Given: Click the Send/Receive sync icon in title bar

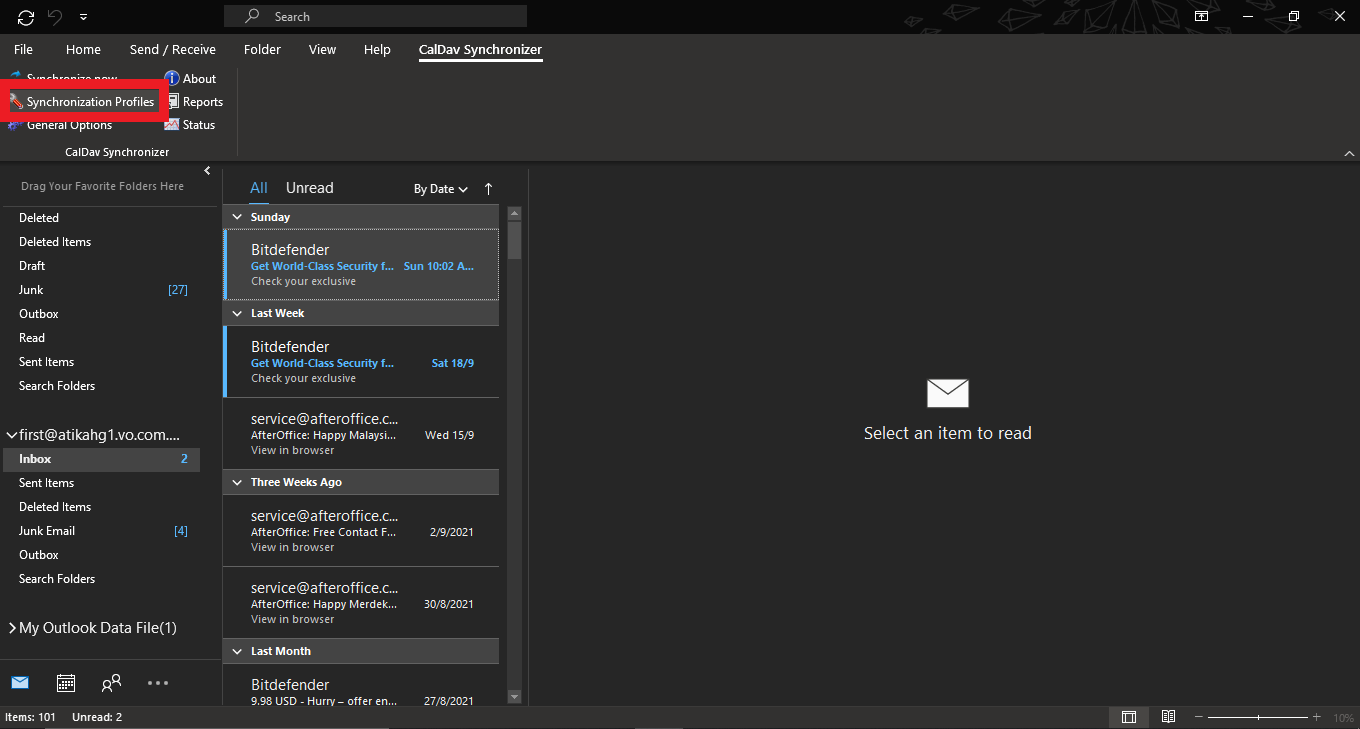Looking at the screenshot, I should (26, 17).
